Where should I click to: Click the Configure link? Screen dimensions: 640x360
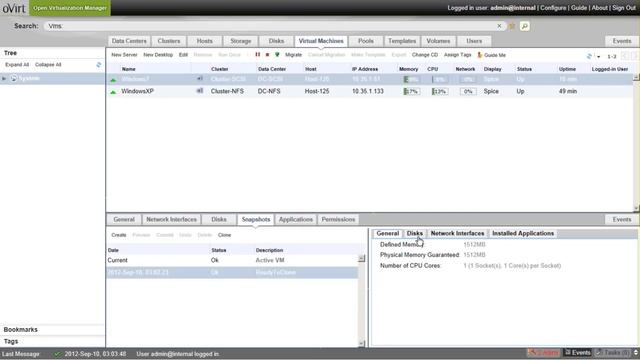pyautogui.click(x=553, y=8)
